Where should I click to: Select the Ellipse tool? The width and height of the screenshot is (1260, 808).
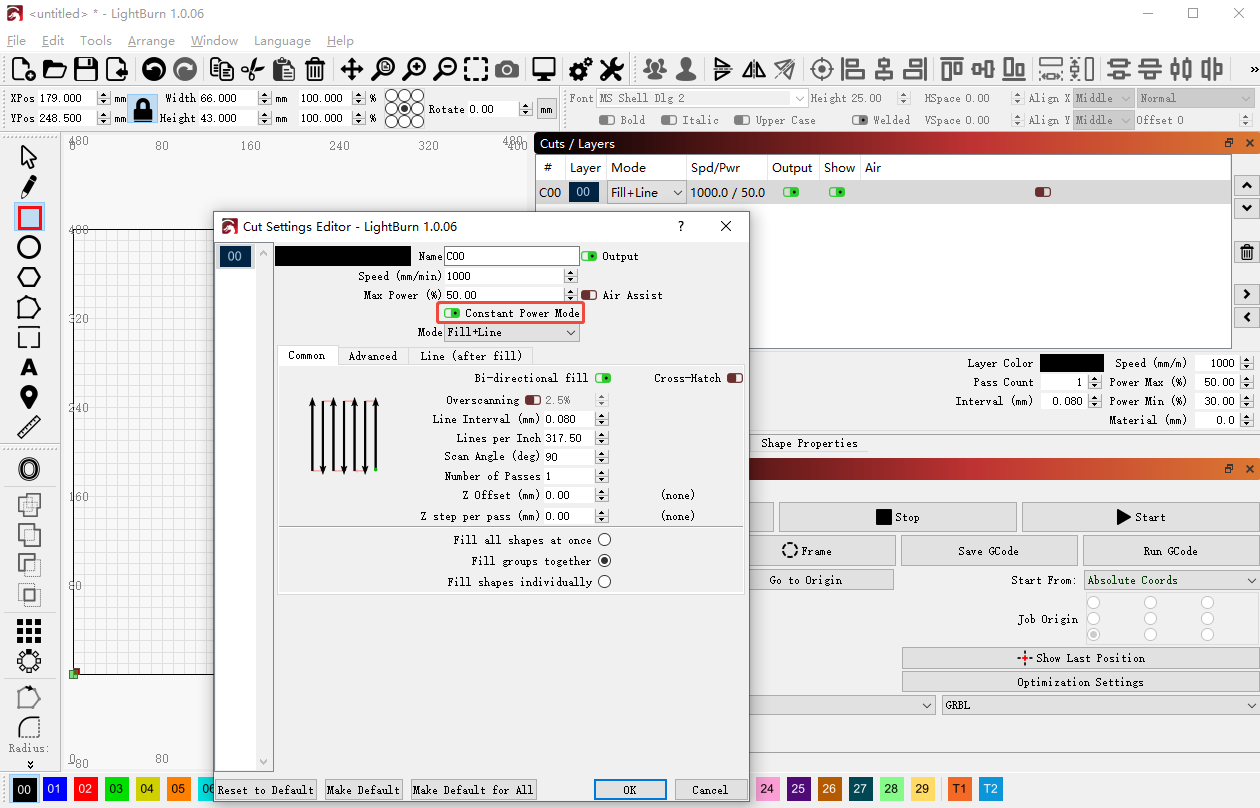pos(29,247)
